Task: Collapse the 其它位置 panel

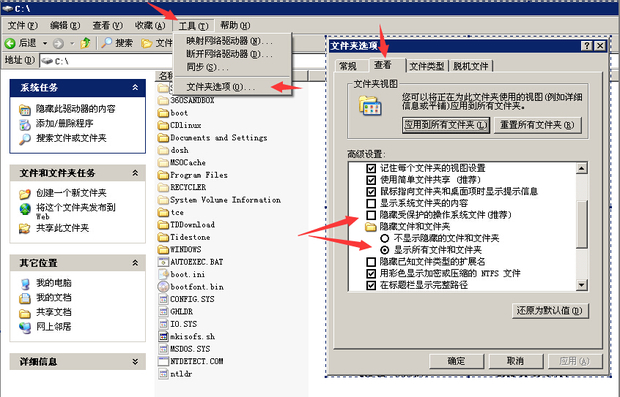Action: pos(135,263)
